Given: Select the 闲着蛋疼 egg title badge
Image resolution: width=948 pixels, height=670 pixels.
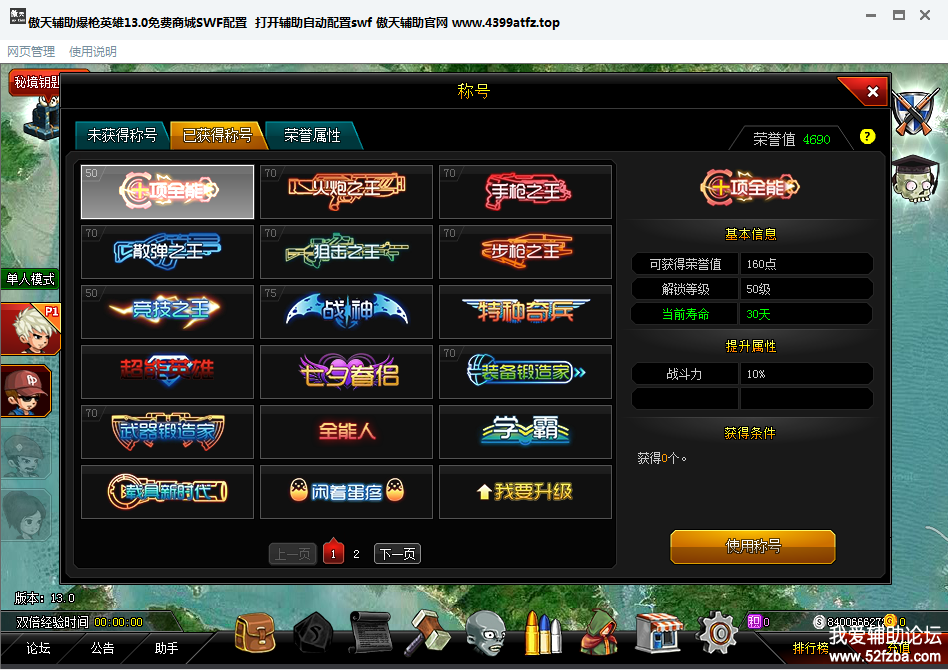Looking at the screenshot, I should (x=346, y=492).
